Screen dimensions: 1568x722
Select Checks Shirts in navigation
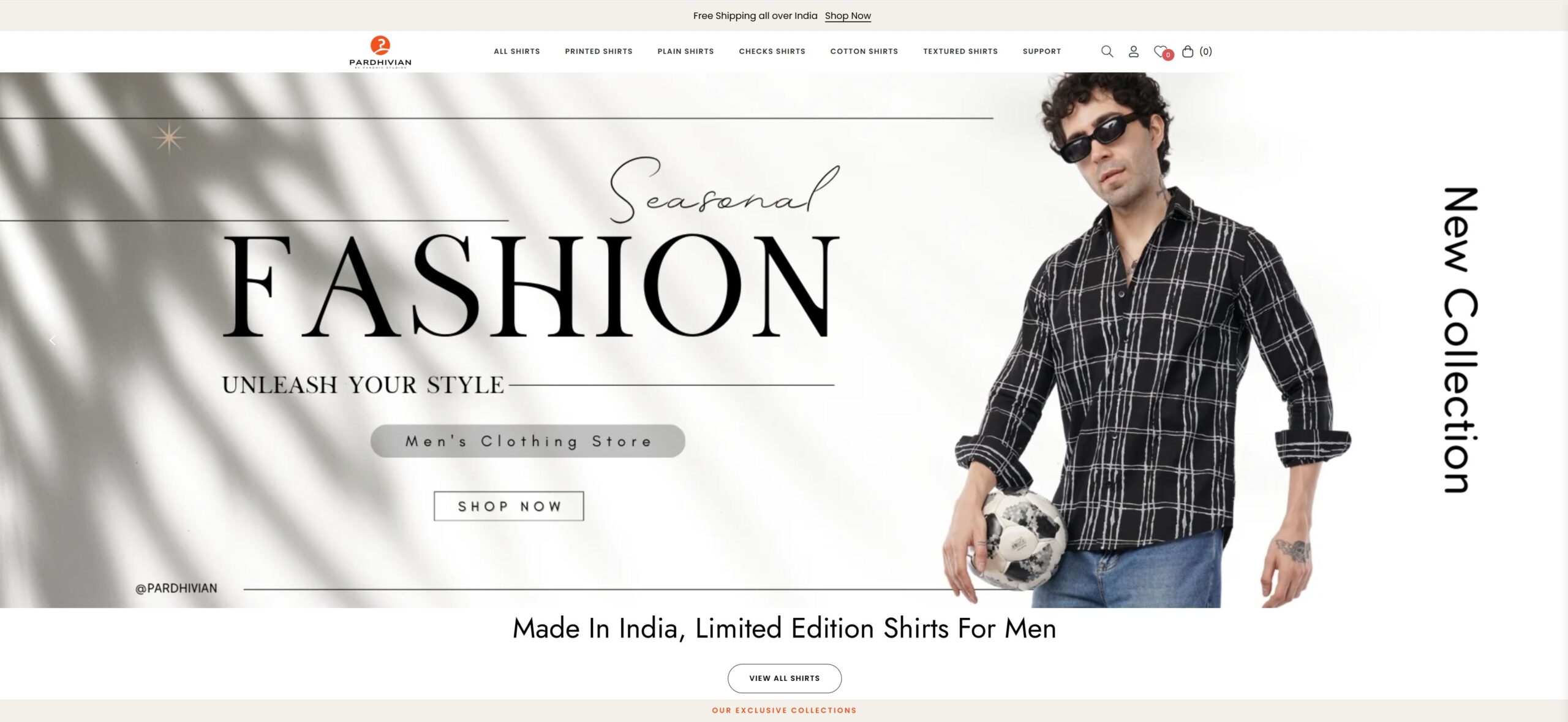pos(772,51)
